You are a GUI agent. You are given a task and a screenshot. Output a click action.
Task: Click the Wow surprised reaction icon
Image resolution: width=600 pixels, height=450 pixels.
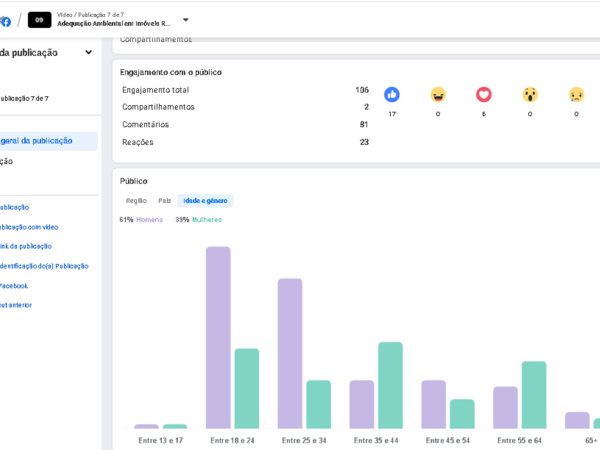tap(530, 95)
